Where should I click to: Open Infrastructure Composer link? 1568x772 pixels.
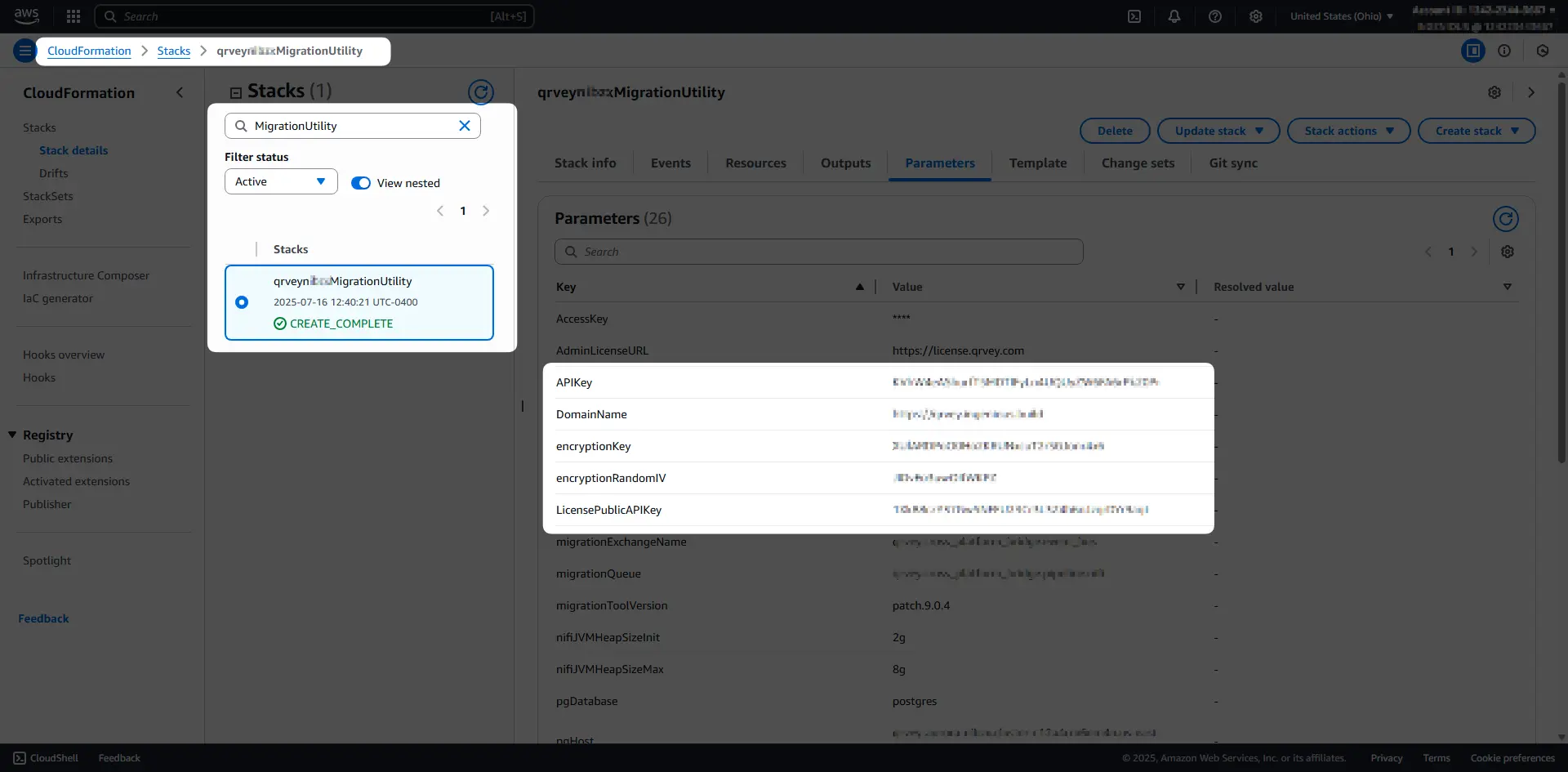[87, 275]
